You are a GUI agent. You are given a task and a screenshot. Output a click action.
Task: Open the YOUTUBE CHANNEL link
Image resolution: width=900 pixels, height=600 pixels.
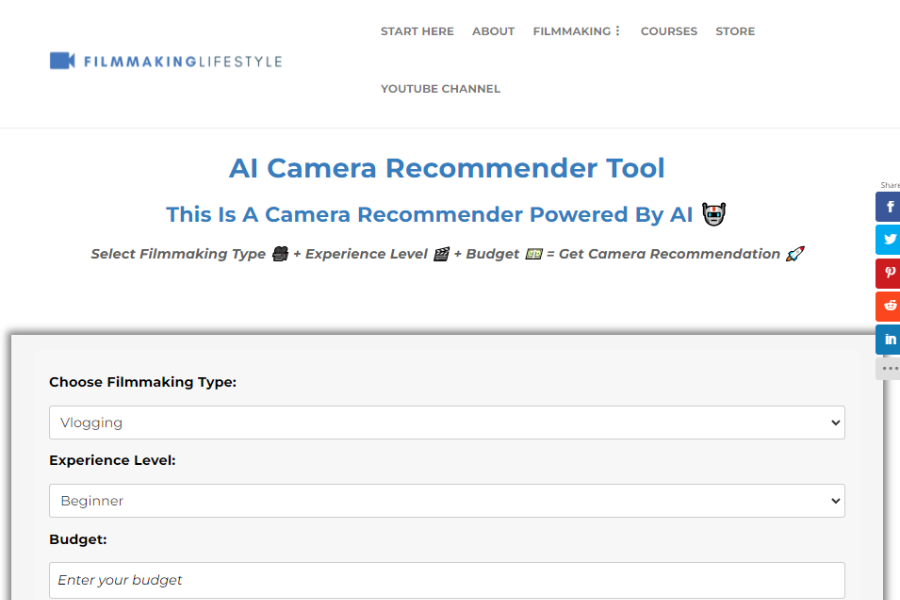pyautogui.click(x=440, y=88)
